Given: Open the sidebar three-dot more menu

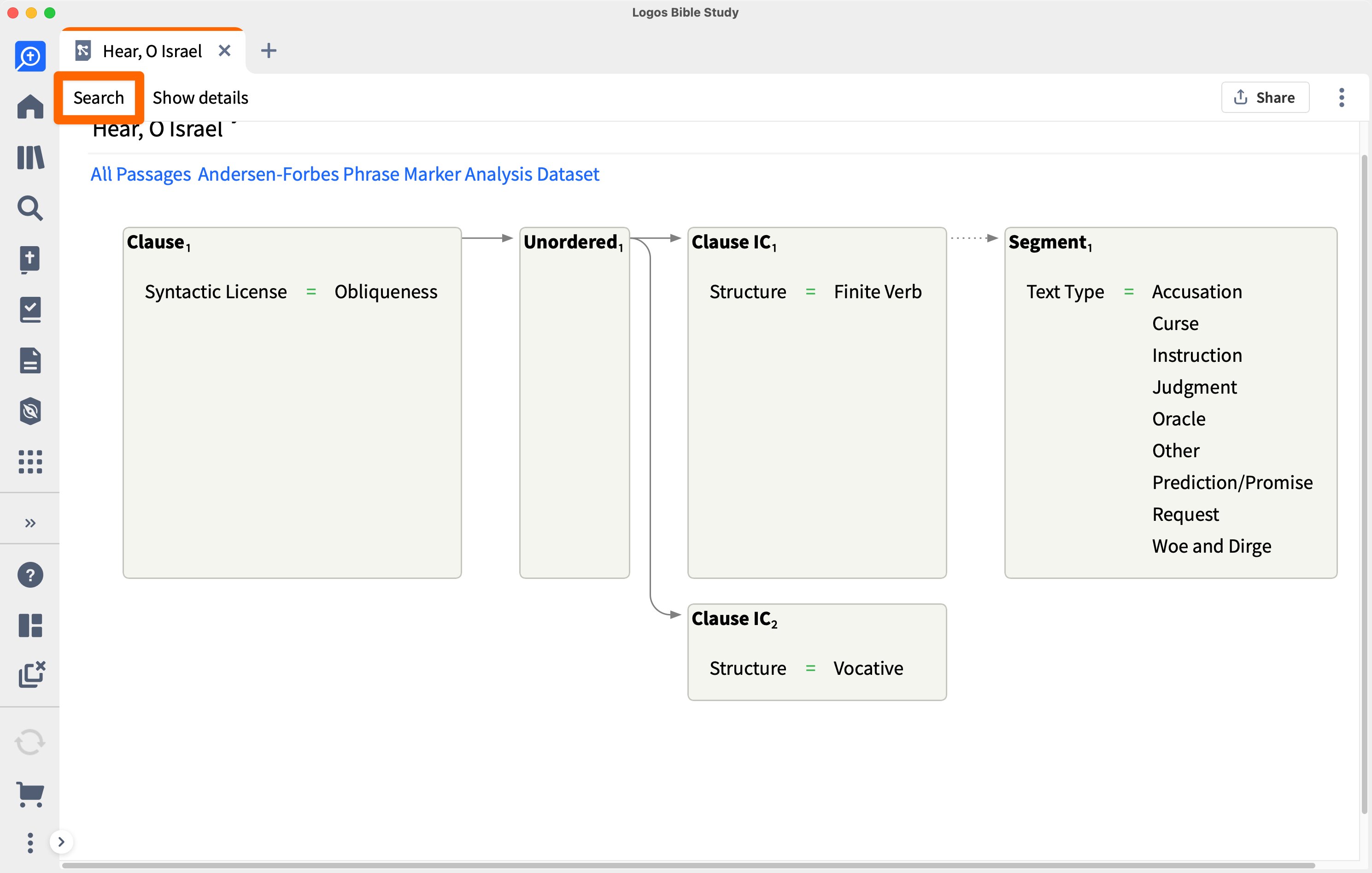Looking at the screenshot, I should (x=29, y=842).
